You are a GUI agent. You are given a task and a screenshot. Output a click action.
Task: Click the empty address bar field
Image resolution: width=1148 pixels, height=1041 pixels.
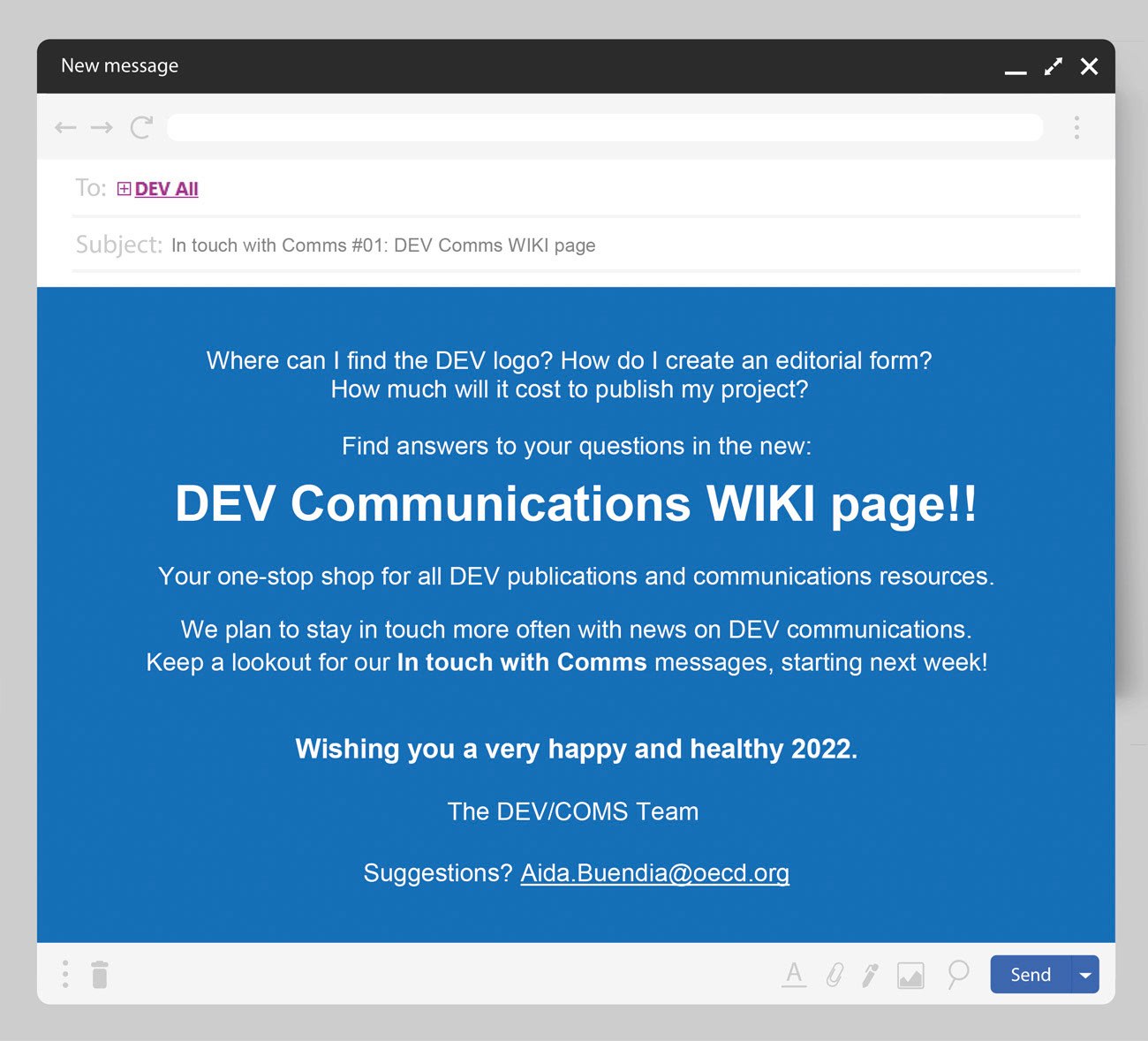tap(605, 127)
